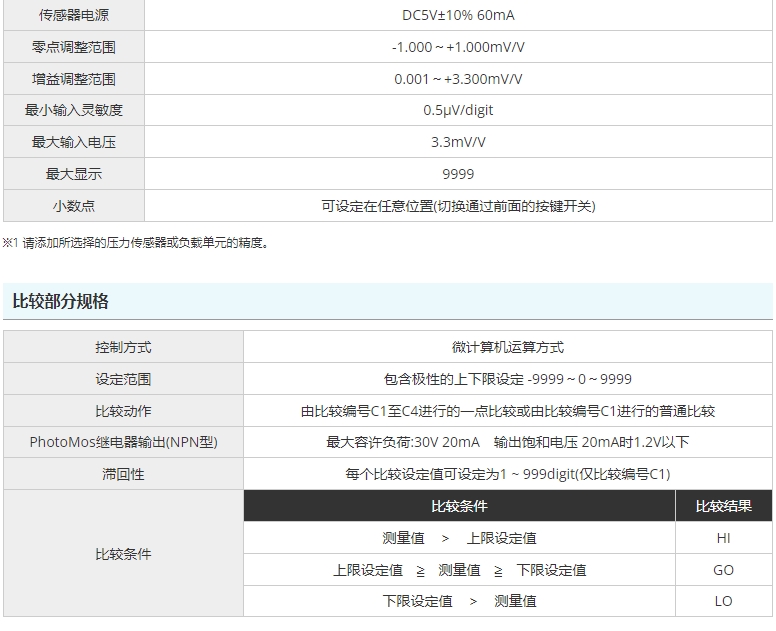Click the '零点调整范围' row label
776x631 pixels.
[x=74, y=47]
